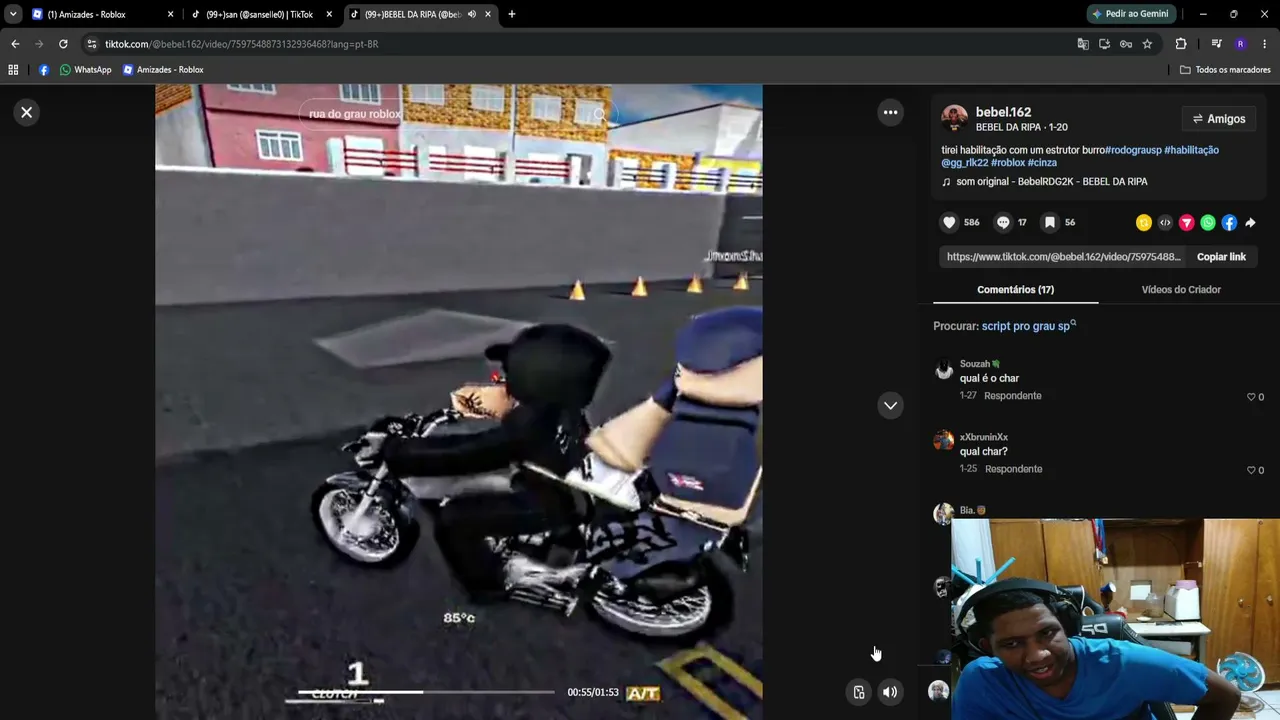Bookmark this page with star icon
The height and width of the screenshot is (720, 1280).
1147,44
